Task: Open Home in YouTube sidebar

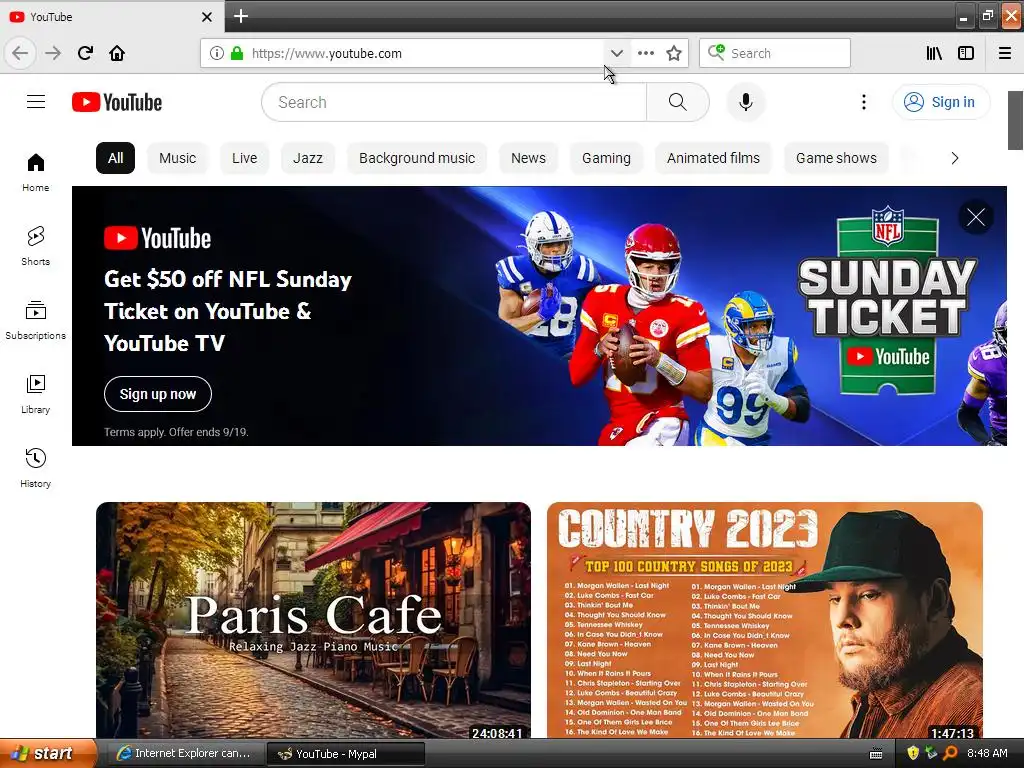Action: [35, 172]
